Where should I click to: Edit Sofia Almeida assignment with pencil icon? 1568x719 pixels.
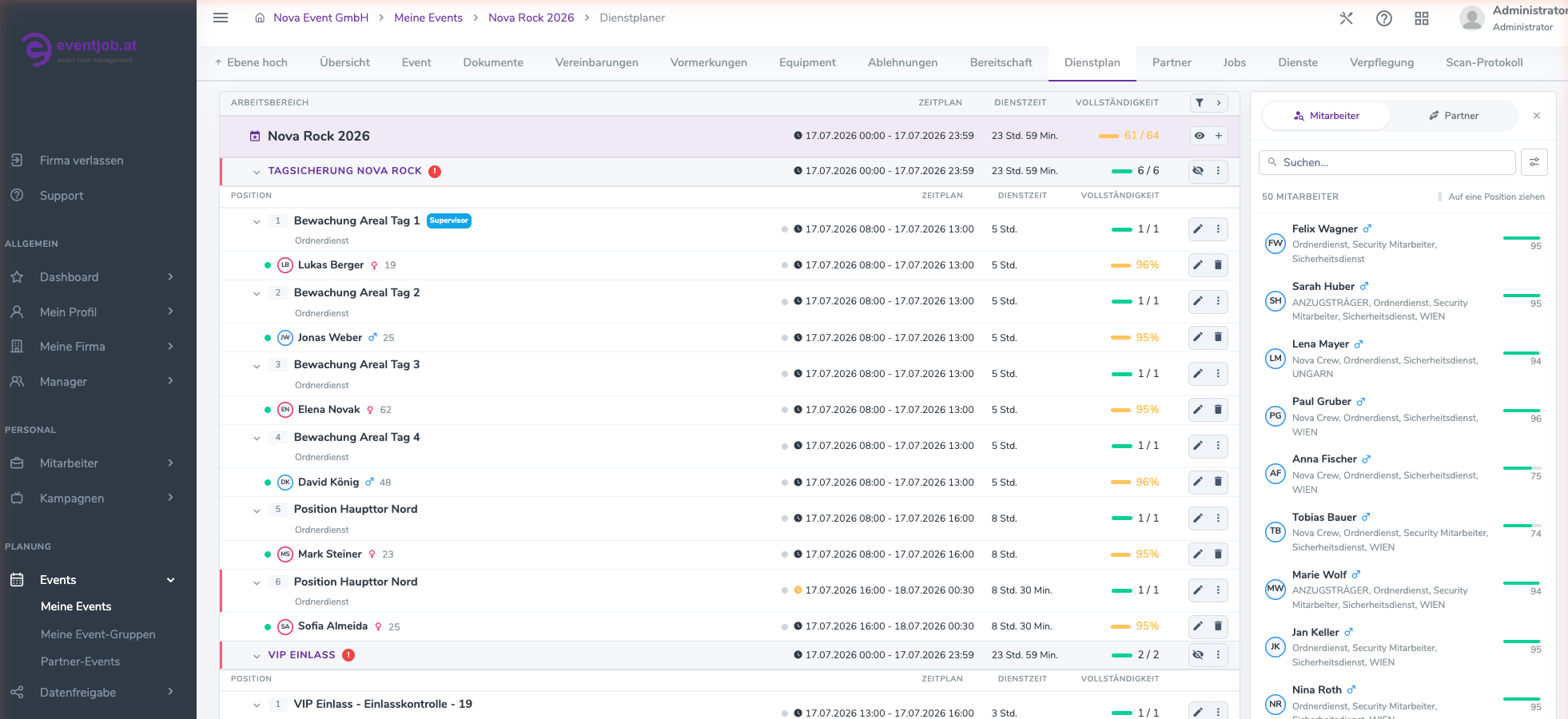pos(1198,626)
